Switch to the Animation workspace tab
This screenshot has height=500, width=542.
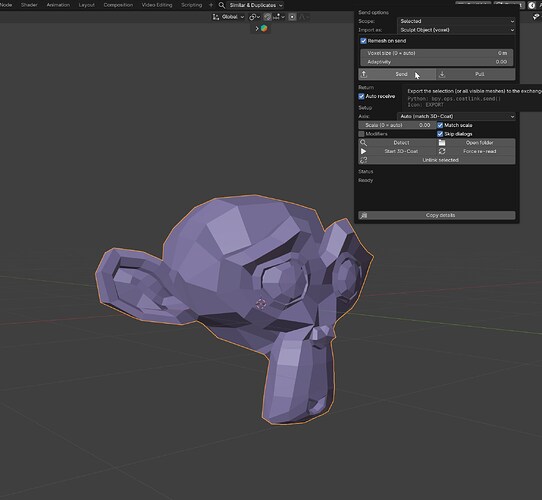point(58,5)
